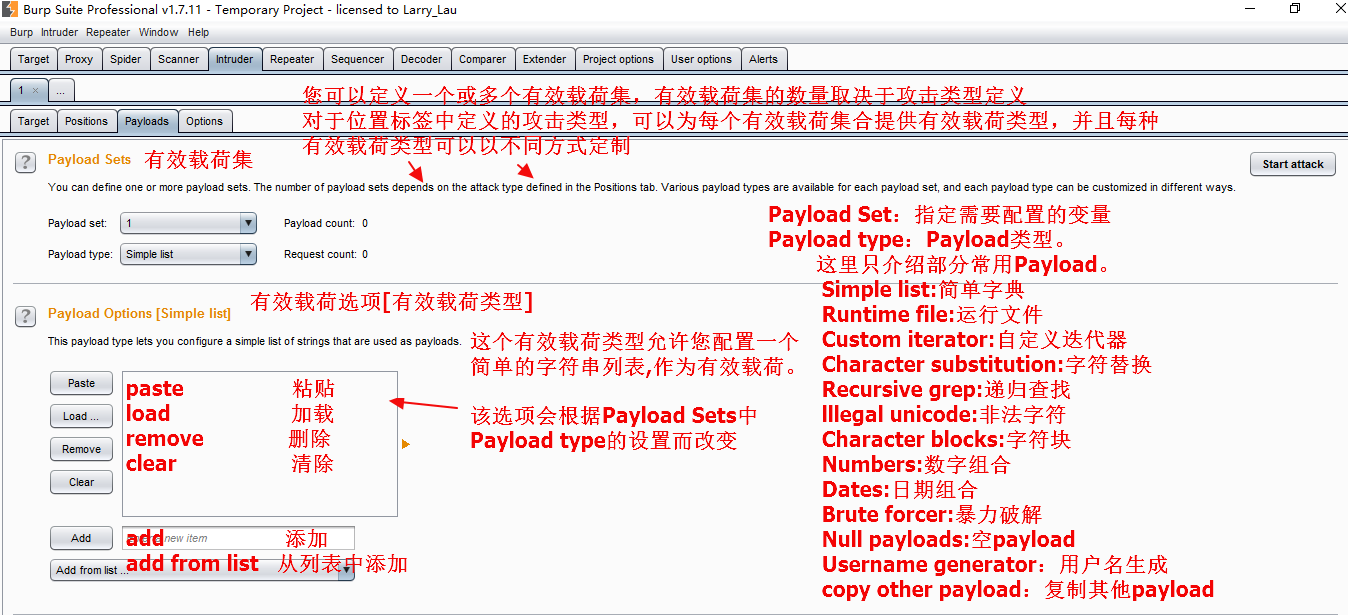
Task: Switch to the Proxy tab
Action: [79, 59]
